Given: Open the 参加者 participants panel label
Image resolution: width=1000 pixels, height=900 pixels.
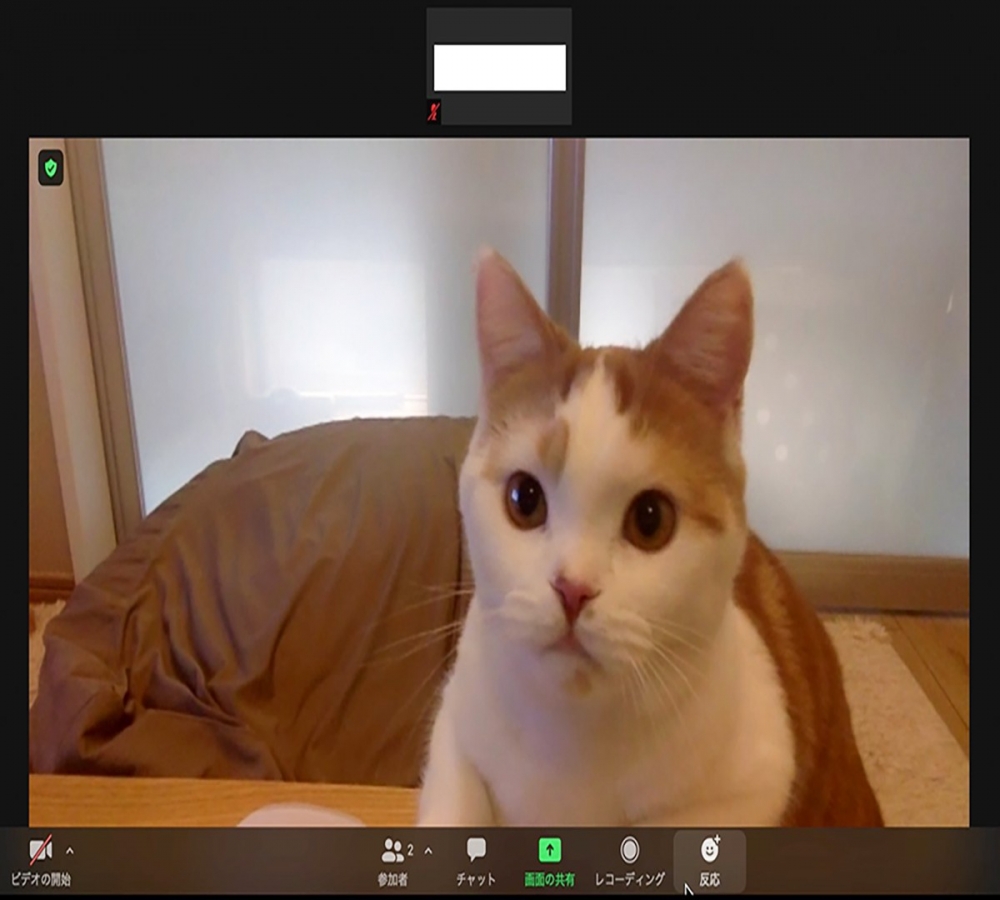Looking at the screenshot, I should (392, 880).
